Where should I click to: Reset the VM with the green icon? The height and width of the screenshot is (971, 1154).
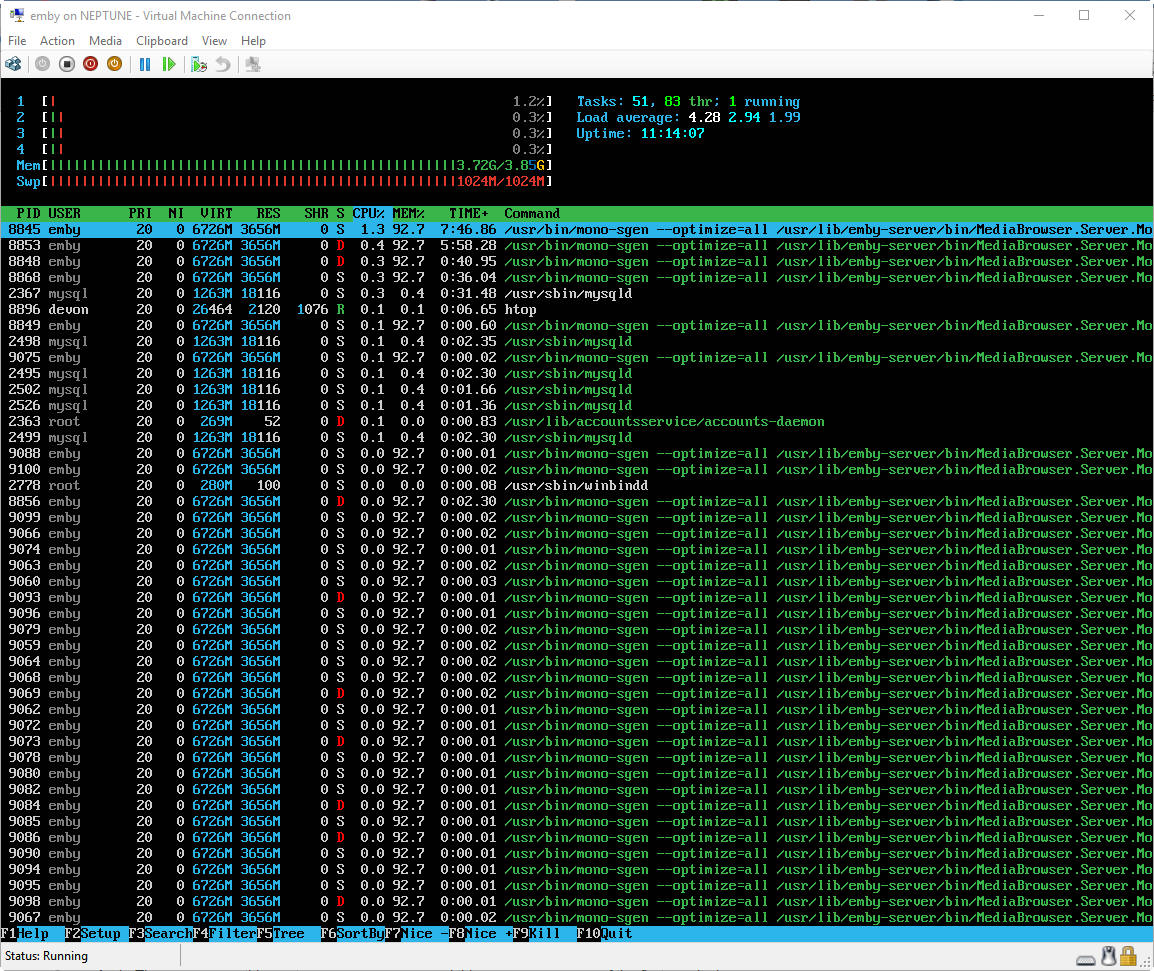tap(169, 64)
